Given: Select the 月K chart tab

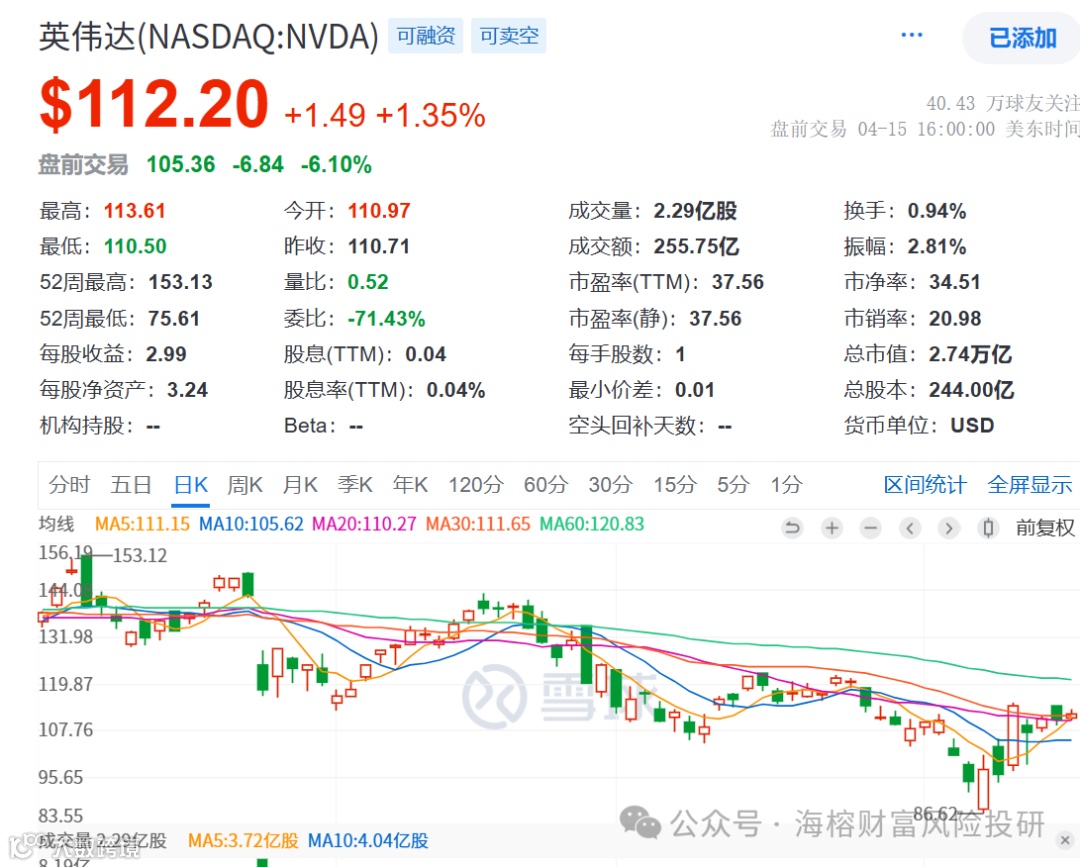Looking at the screenshot, I should tap(300, 485).
